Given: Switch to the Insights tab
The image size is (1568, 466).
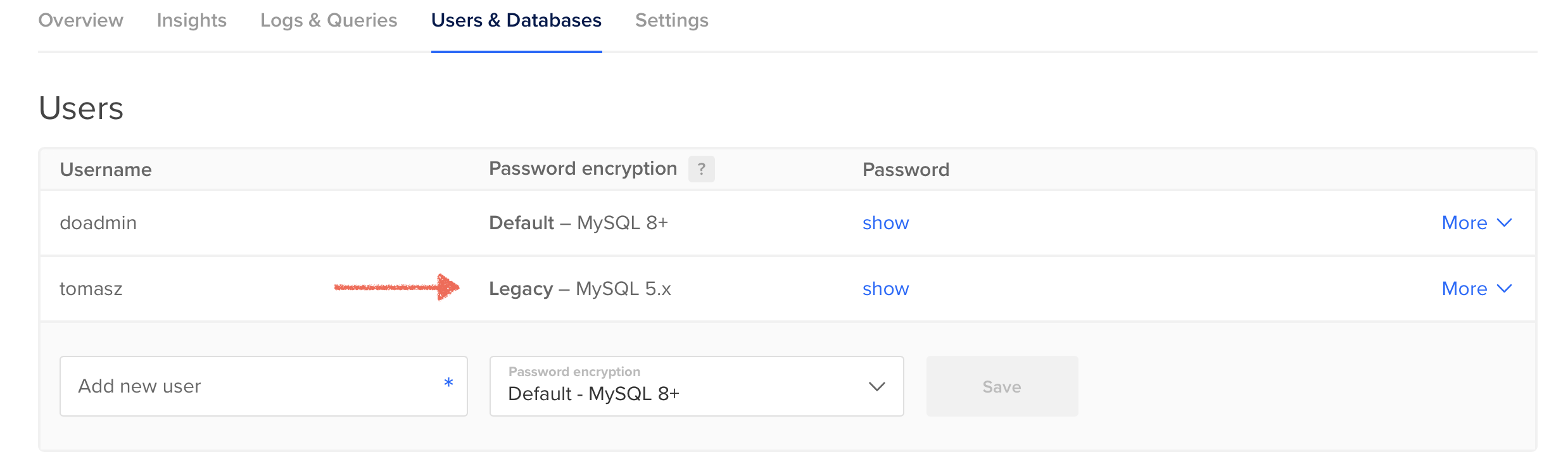Looking at the screenshot, I should point(191,20).
